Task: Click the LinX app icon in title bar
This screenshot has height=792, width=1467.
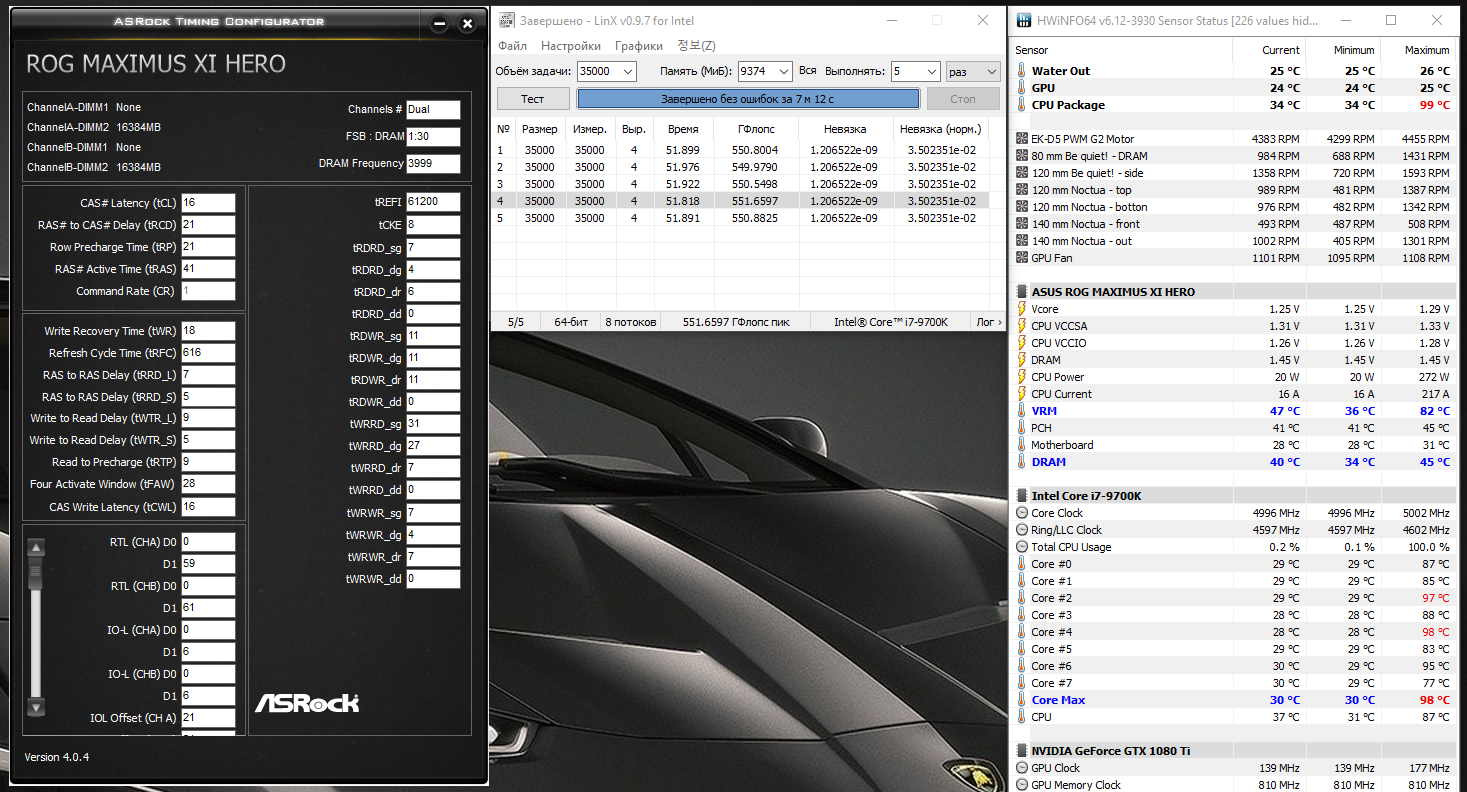Action: [x=507, y=21]
